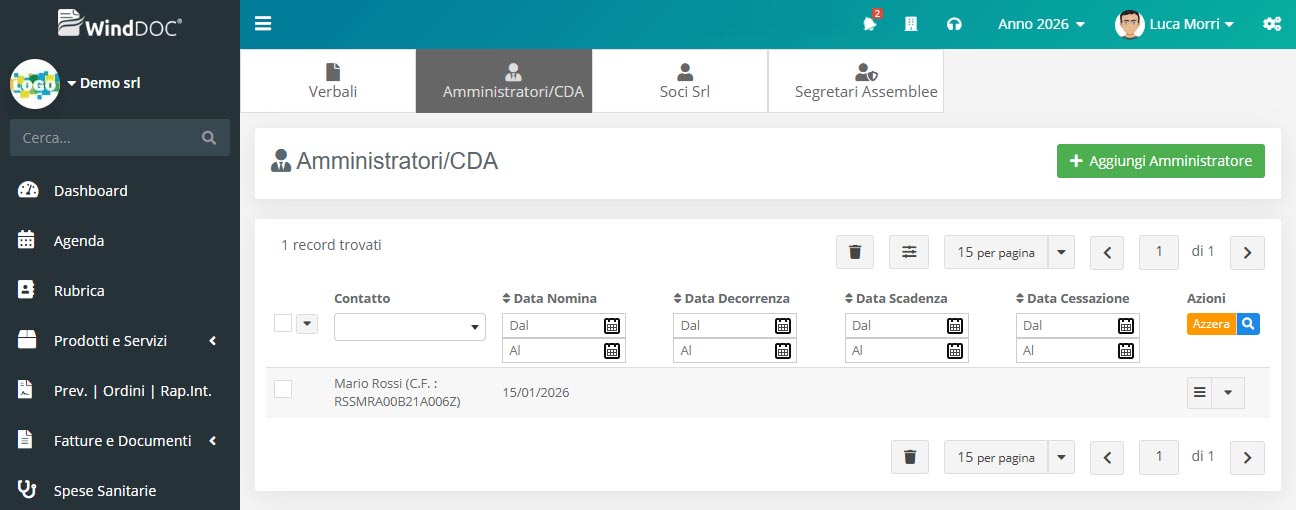Screen dimensions: 1296x510
Task: Switch to the Soci Srl tab
Action: [x=685, y=81]
